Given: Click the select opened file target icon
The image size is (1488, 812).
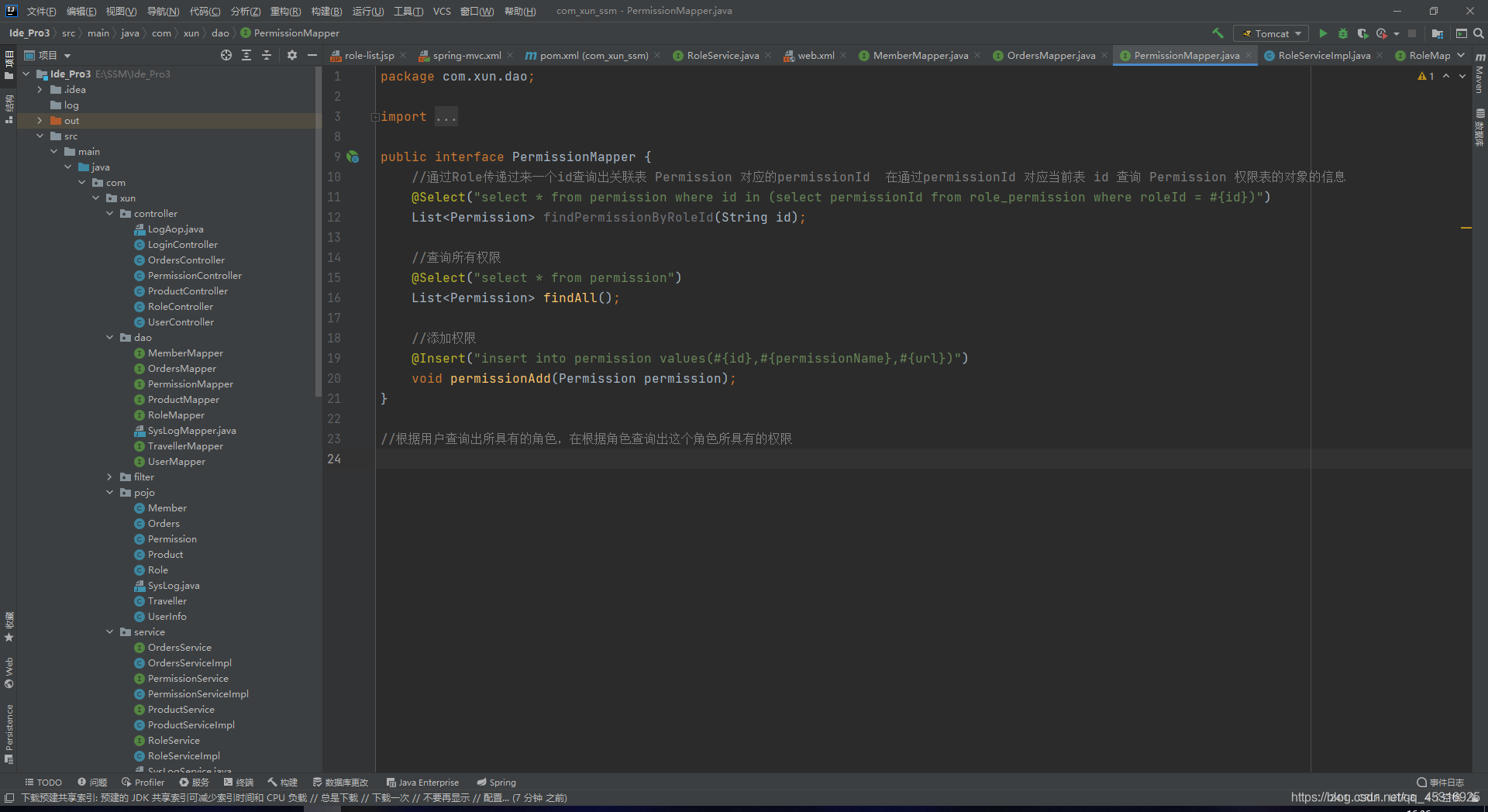Looking at the screenshot, I should pyautogui.click(x=226, y=55).
